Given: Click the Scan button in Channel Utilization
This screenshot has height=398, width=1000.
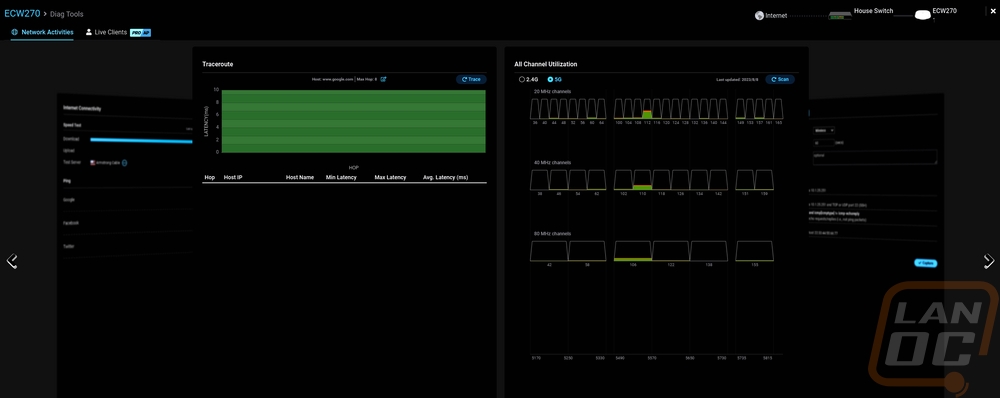Looking at the screenshot, I should 780,80.
